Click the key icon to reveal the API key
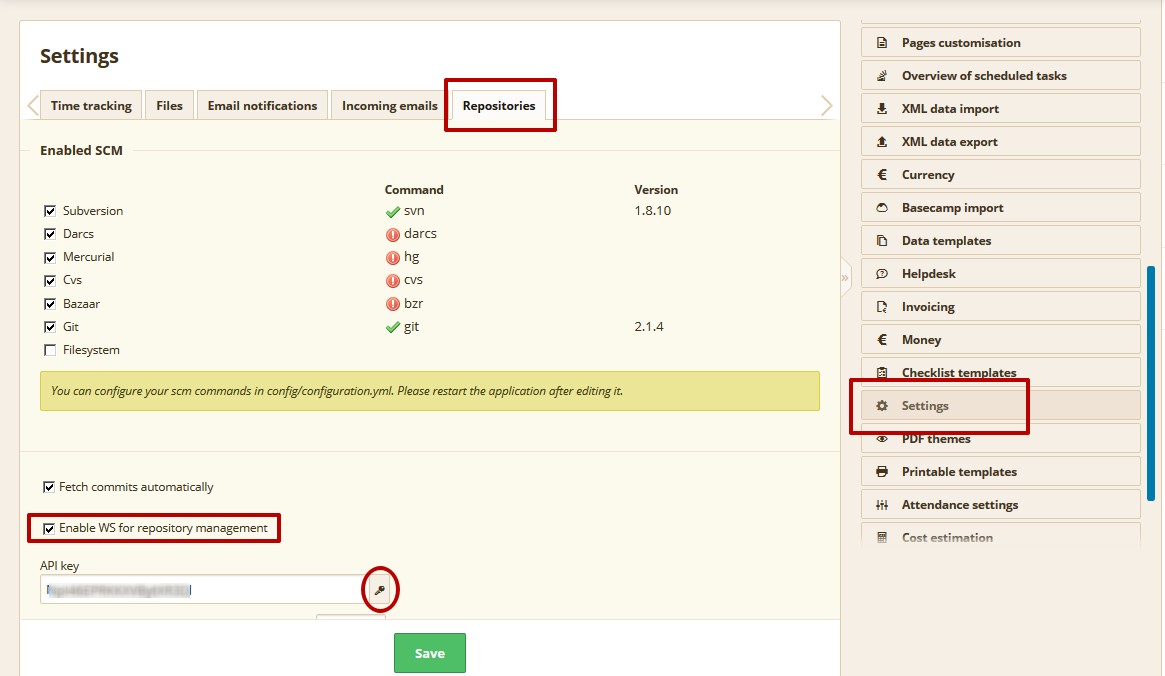The width and height of the screenshot is (1165, 676). (380, 589)
